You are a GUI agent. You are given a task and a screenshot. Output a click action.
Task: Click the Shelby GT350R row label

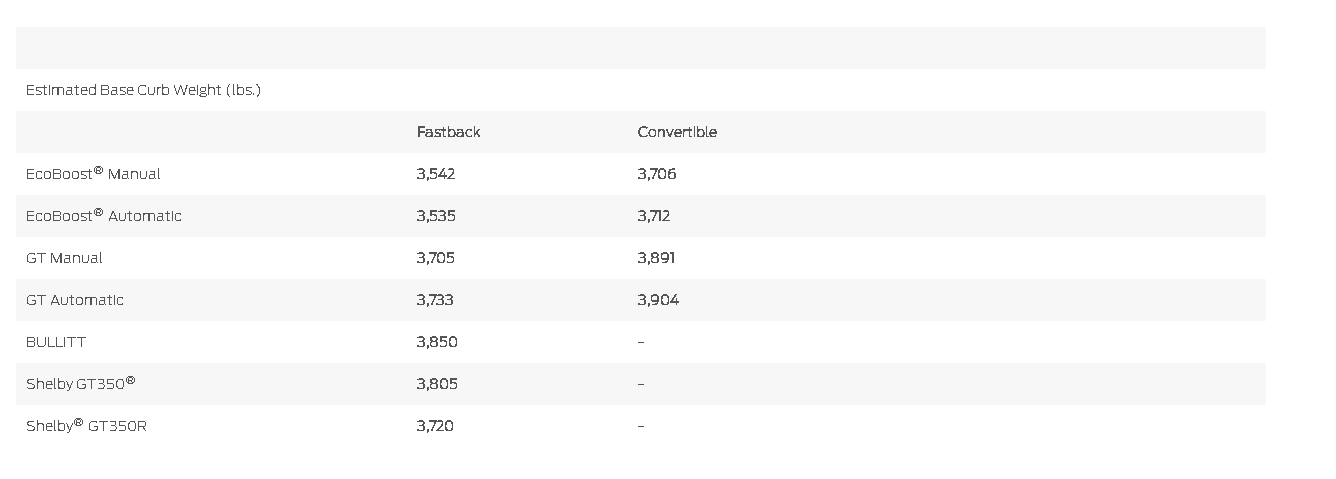(x=86, y=425)
